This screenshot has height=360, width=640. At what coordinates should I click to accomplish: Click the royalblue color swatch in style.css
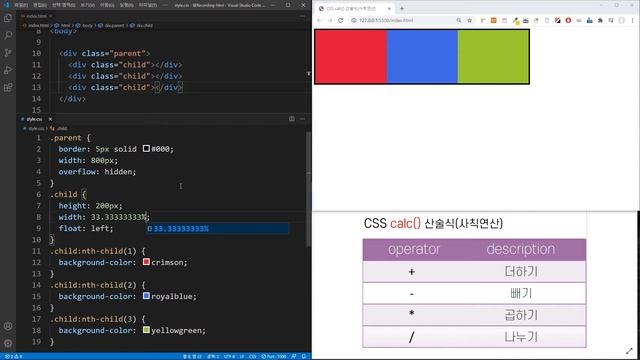coord(146,296)
